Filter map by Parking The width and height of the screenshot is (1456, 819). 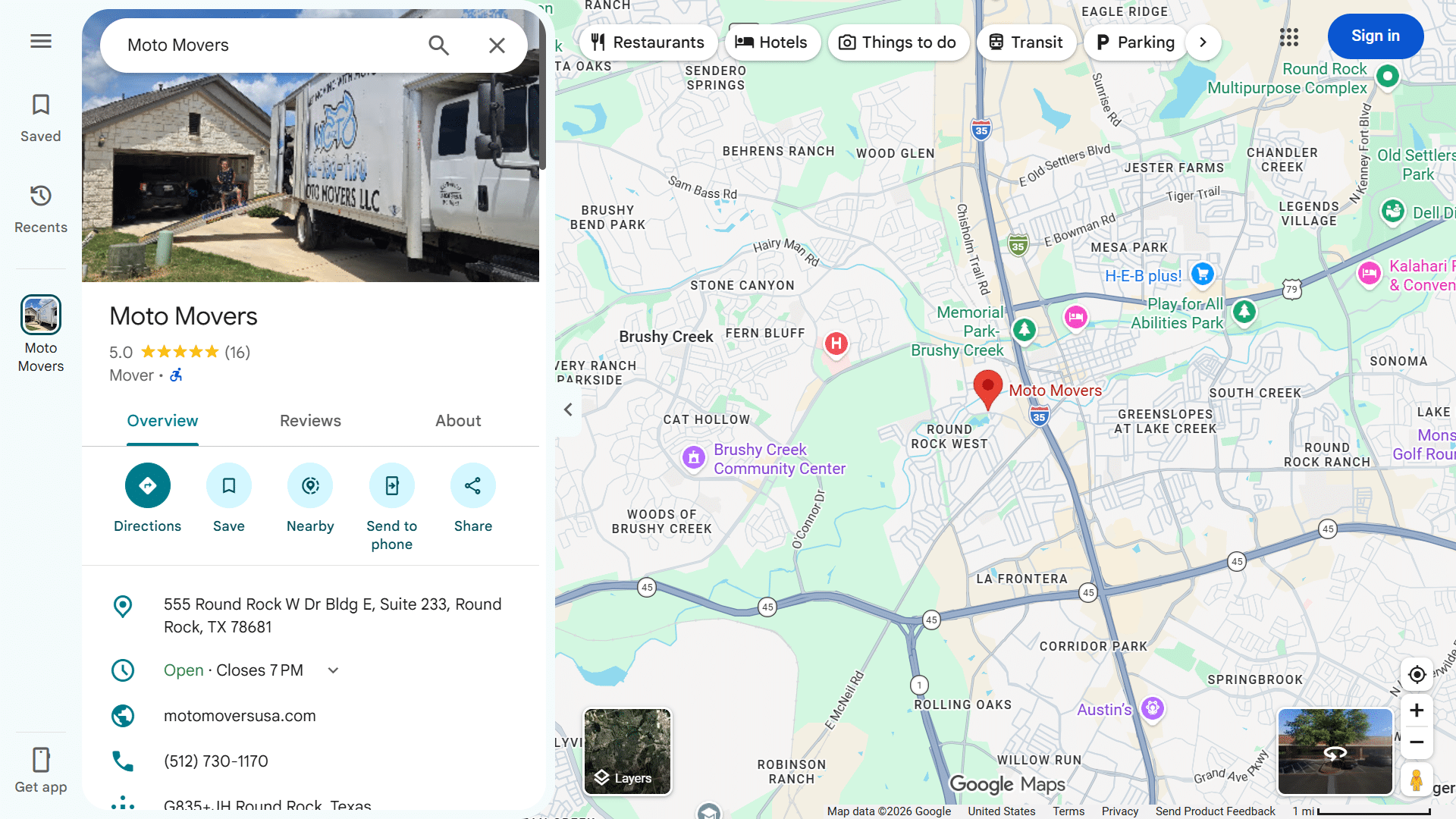(1135, 42)
